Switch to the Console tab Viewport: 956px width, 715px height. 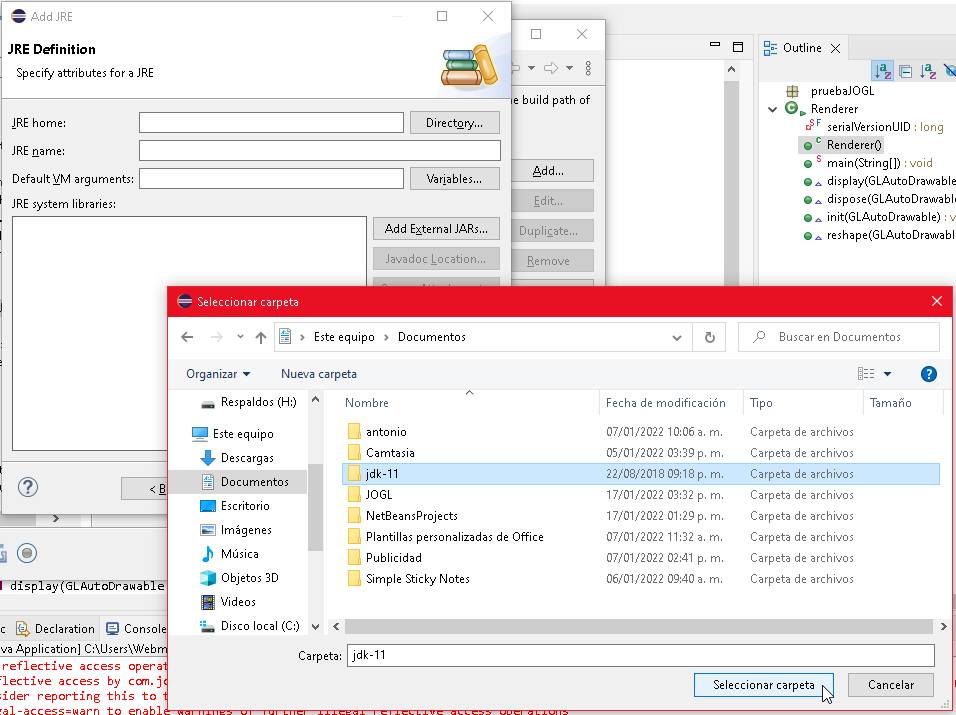point(136,628)
